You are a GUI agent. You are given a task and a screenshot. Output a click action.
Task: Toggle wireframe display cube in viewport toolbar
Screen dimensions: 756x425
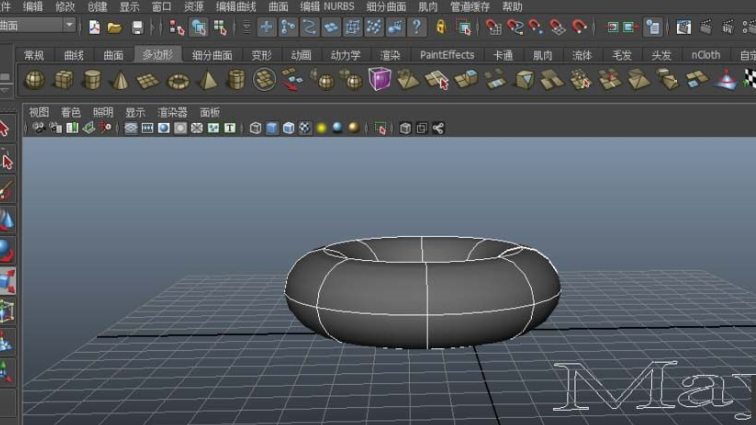coord(255,128)
